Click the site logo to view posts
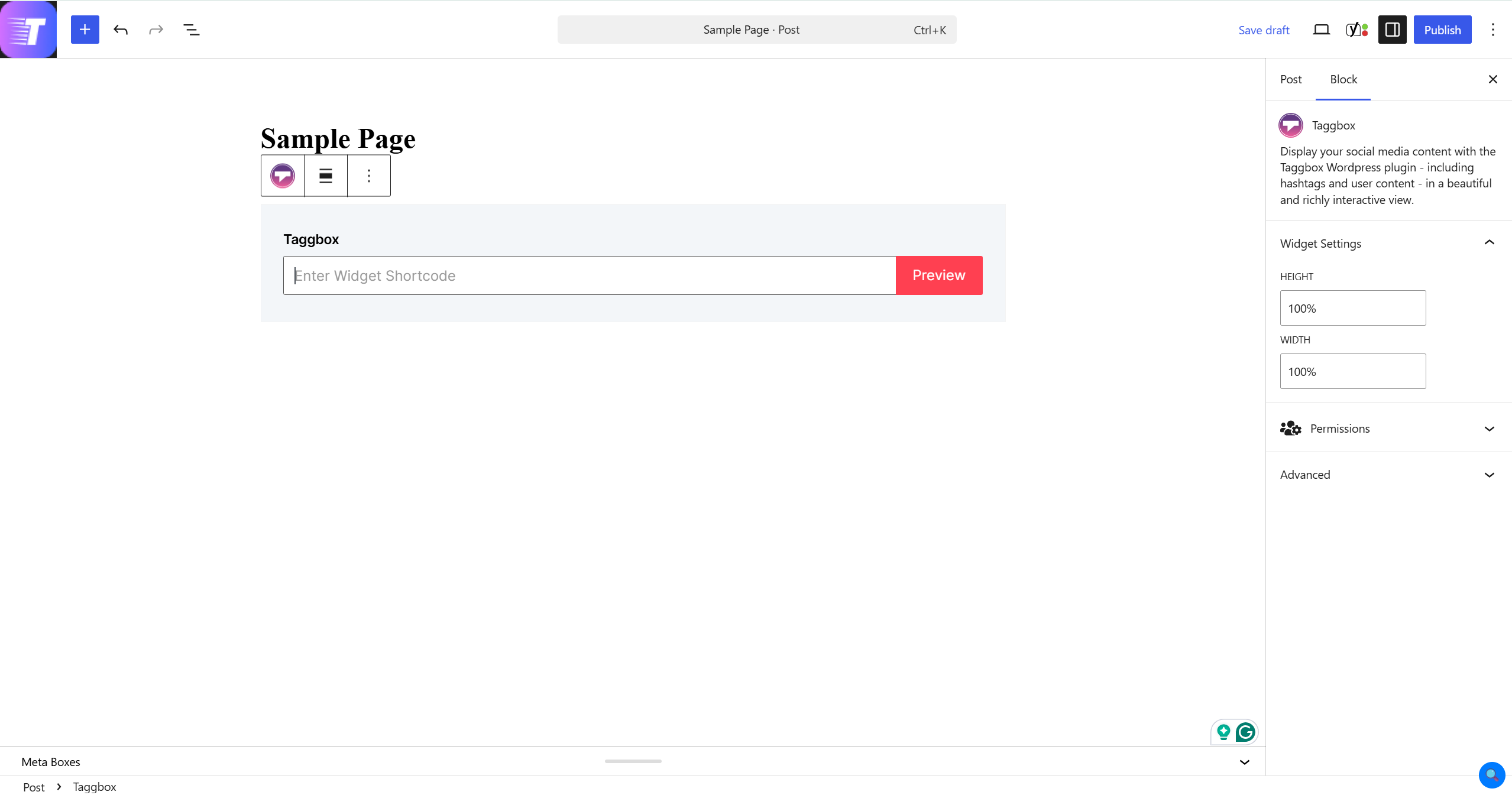The height and width of the screenshot is (795, 1512). coord(28,30)
